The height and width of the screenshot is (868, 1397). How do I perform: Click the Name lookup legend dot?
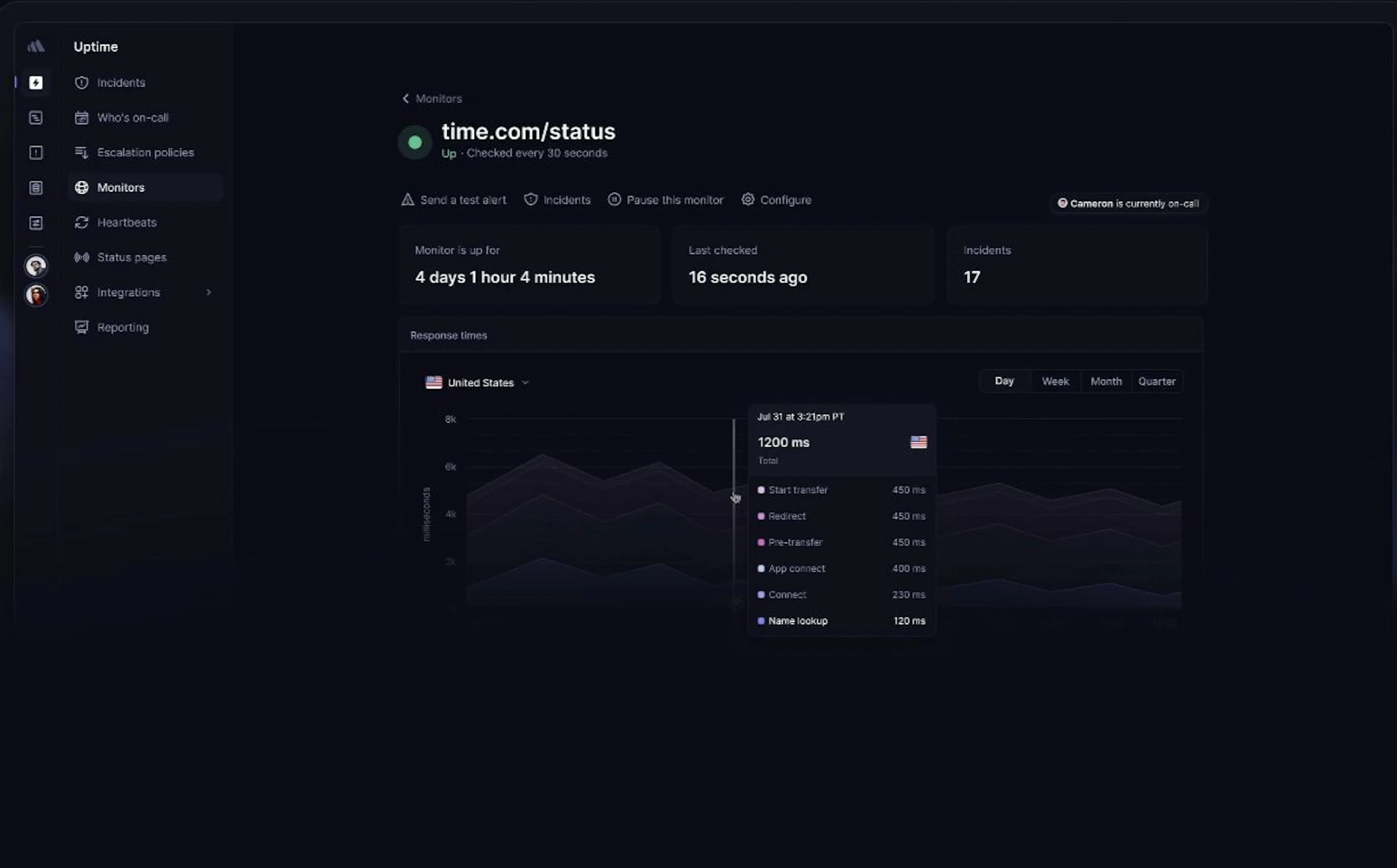(x=761, y=621)
